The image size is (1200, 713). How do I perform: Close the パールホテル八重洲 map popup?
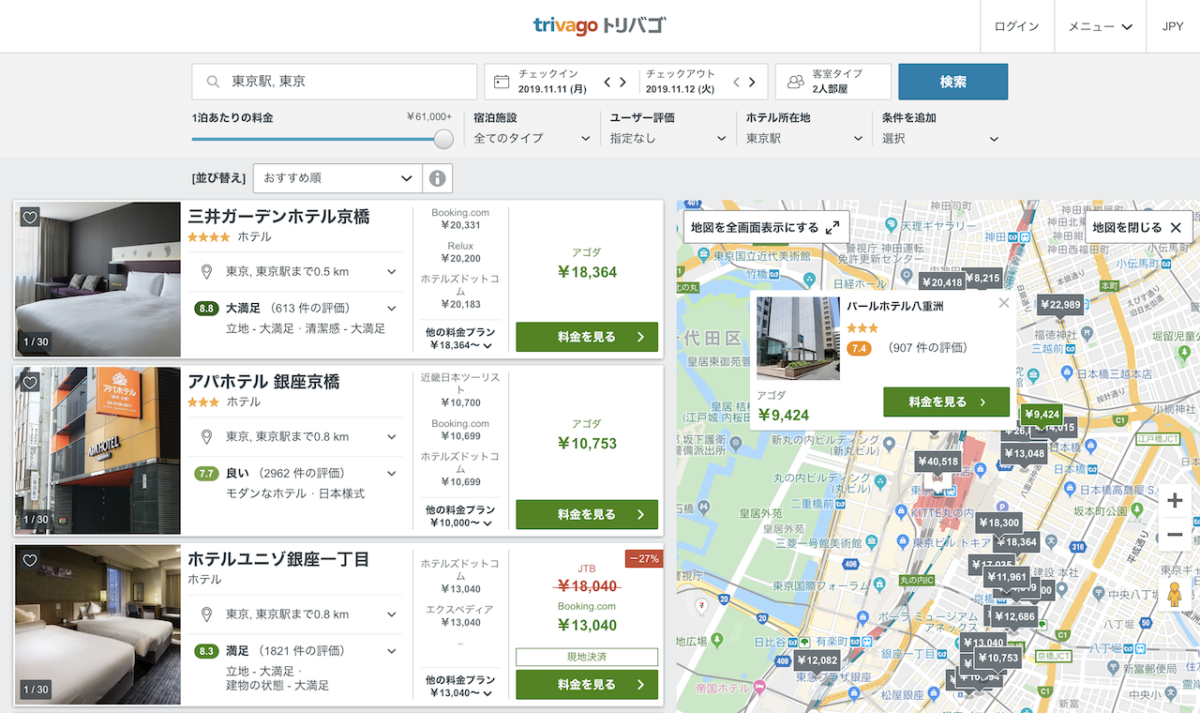coord(1004,303)
